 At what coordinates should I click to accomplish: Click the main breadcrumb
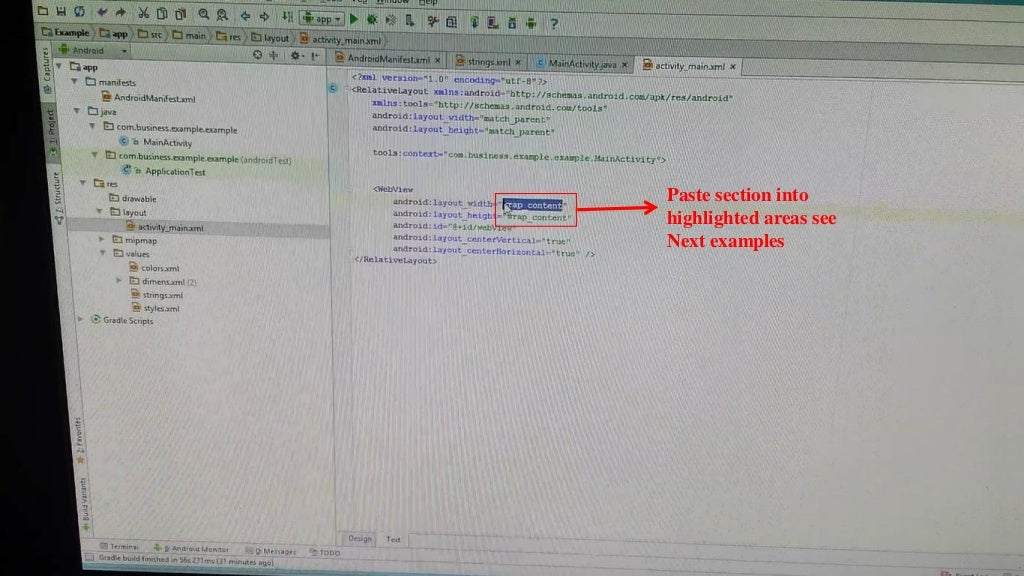coord(189,36)
